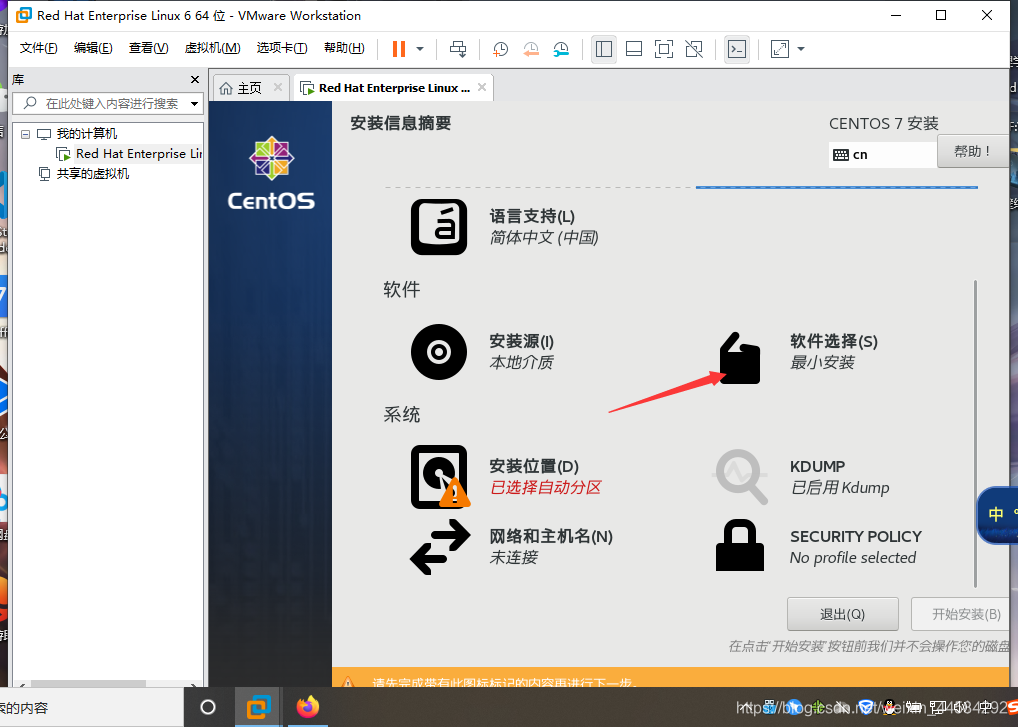The image size is (1018, 727).
Task: Enter full screen mode icon
Action: (664, 49)
